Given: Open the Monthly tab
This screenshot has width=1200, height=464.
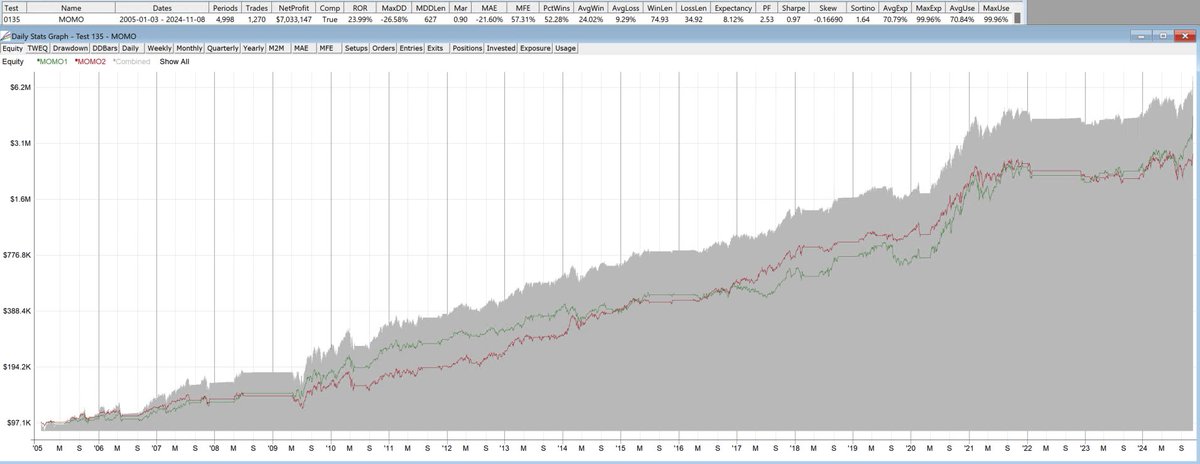Looking at the screenshot, I should coord(189,47).
